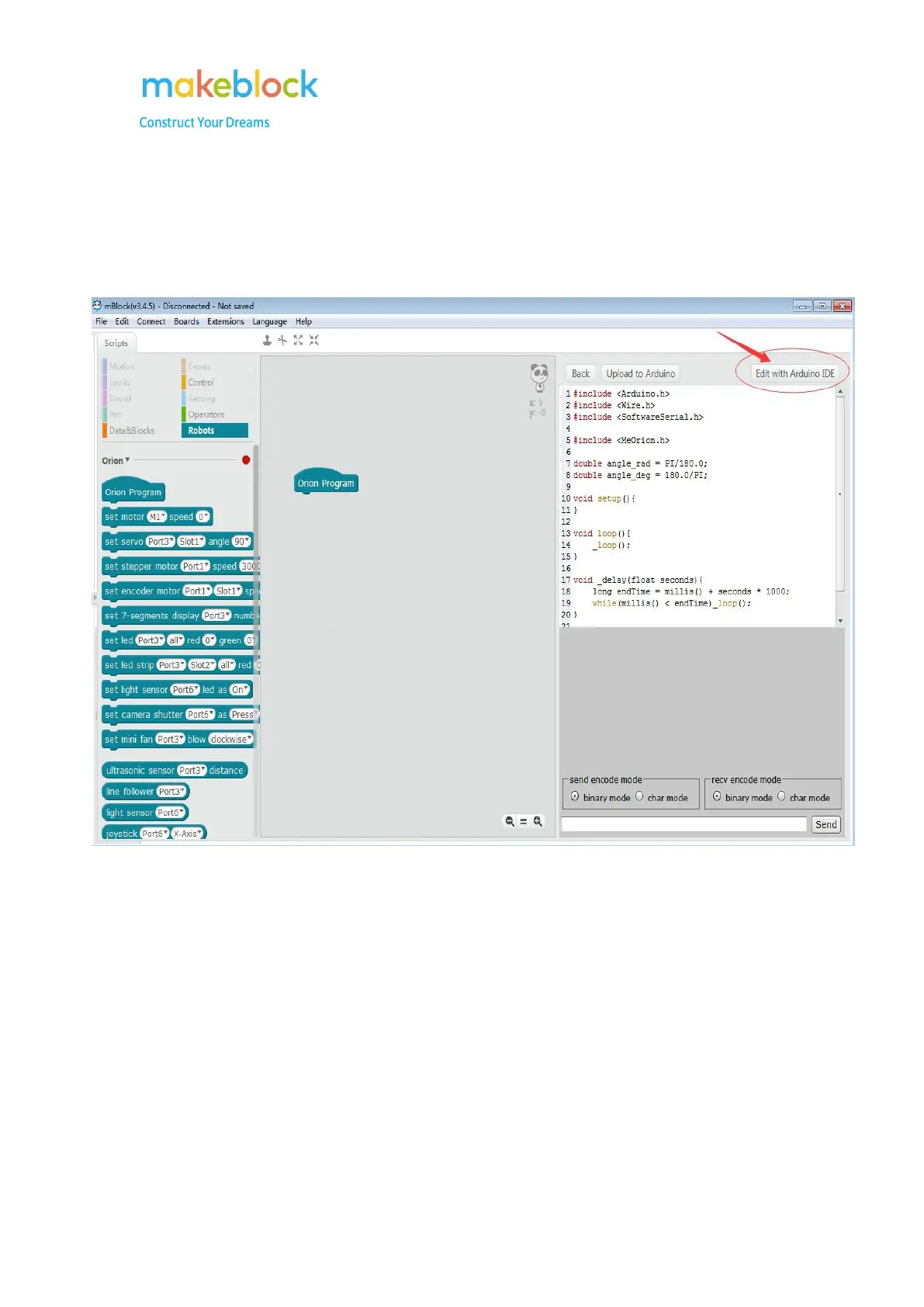Click Edit with Arduino IDE button
This screenshot has width=924, height=1307.
(794, 373)
